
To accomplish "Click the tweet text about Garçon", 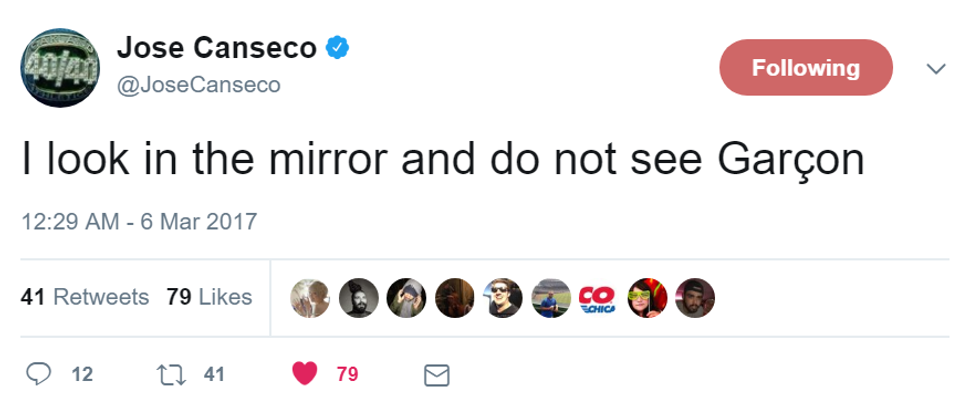I will point(442,158).
